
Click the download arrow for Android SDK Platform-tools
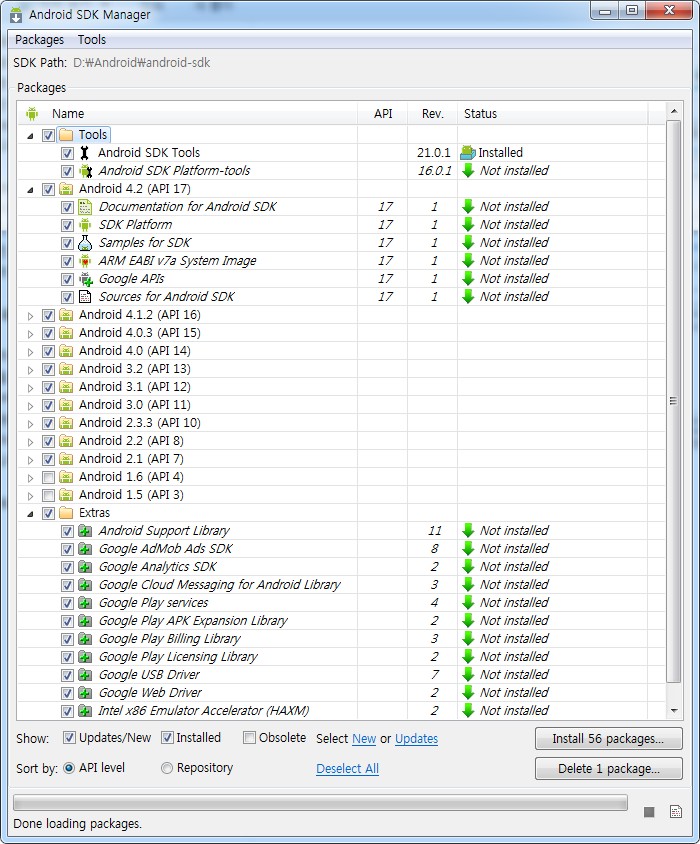click(x=468, y=171)
